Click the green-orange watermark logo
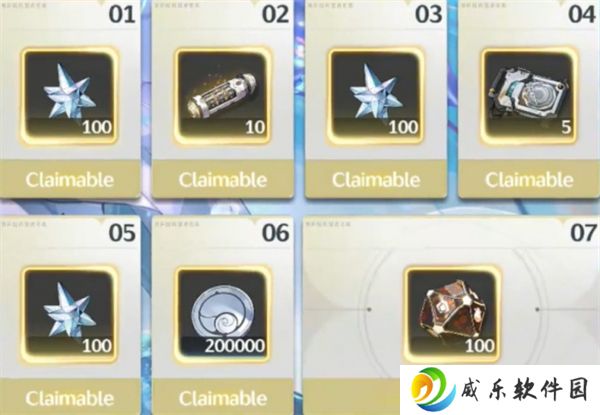600x415 pixels. pos(433,390)
